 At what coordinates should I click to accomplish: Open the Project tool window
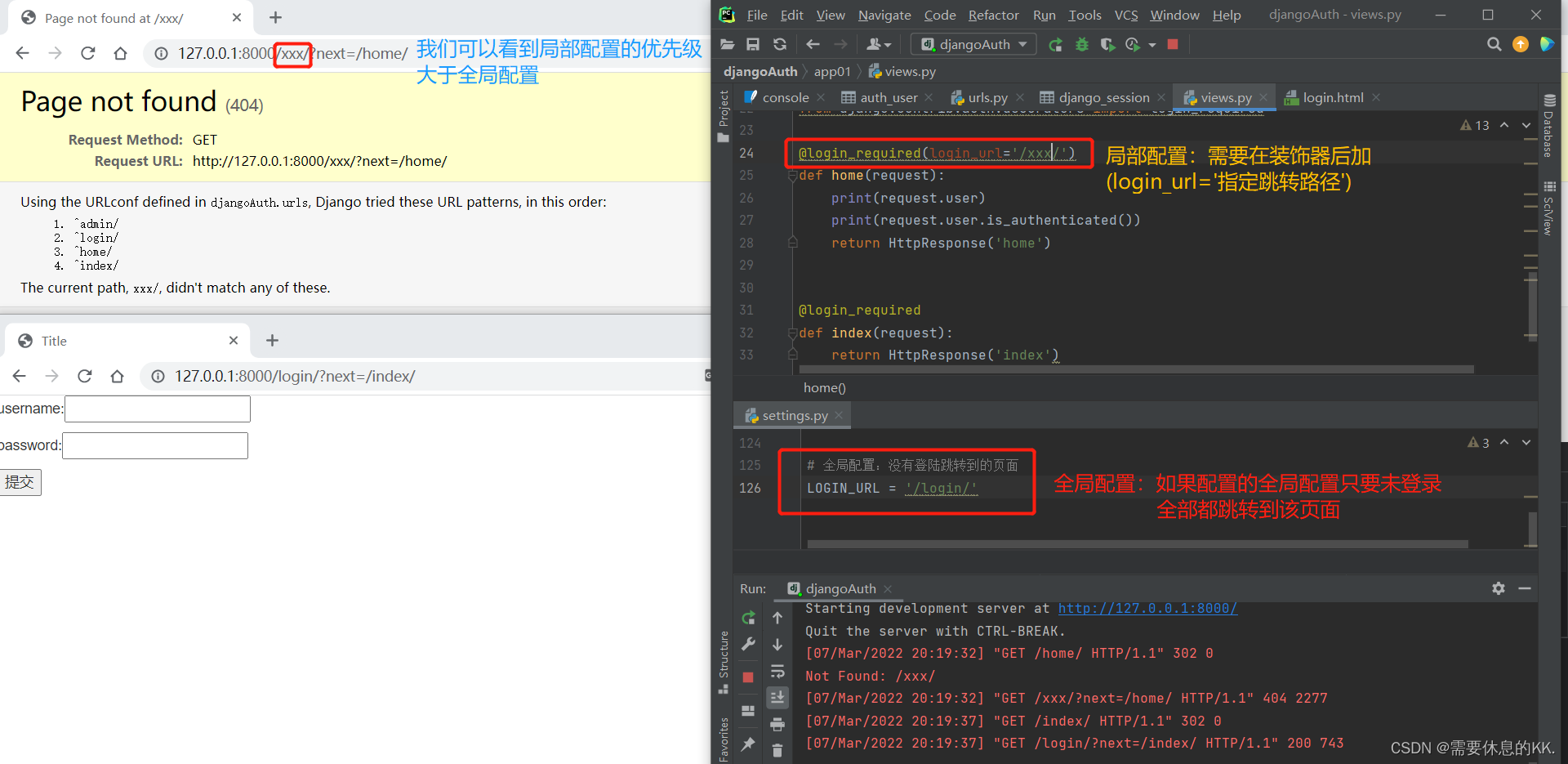(x=723, y=116)
